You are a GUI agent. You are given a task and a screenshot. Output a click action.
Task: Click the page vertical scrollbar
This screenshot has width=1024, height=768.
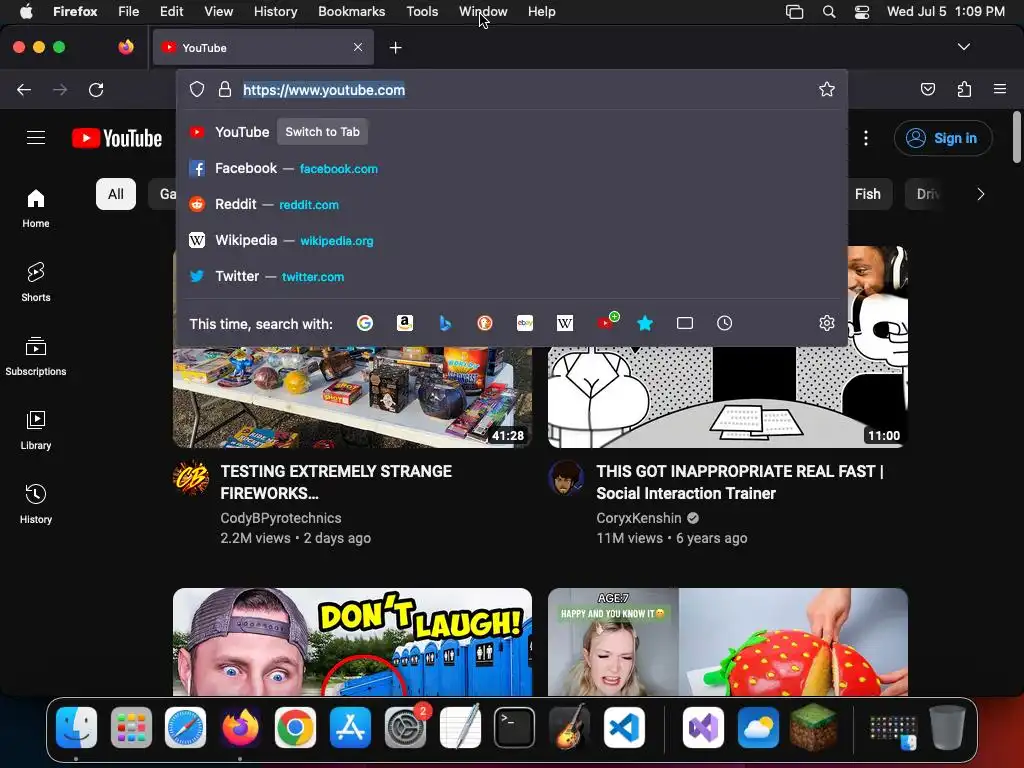click(x=1016, y=138)
